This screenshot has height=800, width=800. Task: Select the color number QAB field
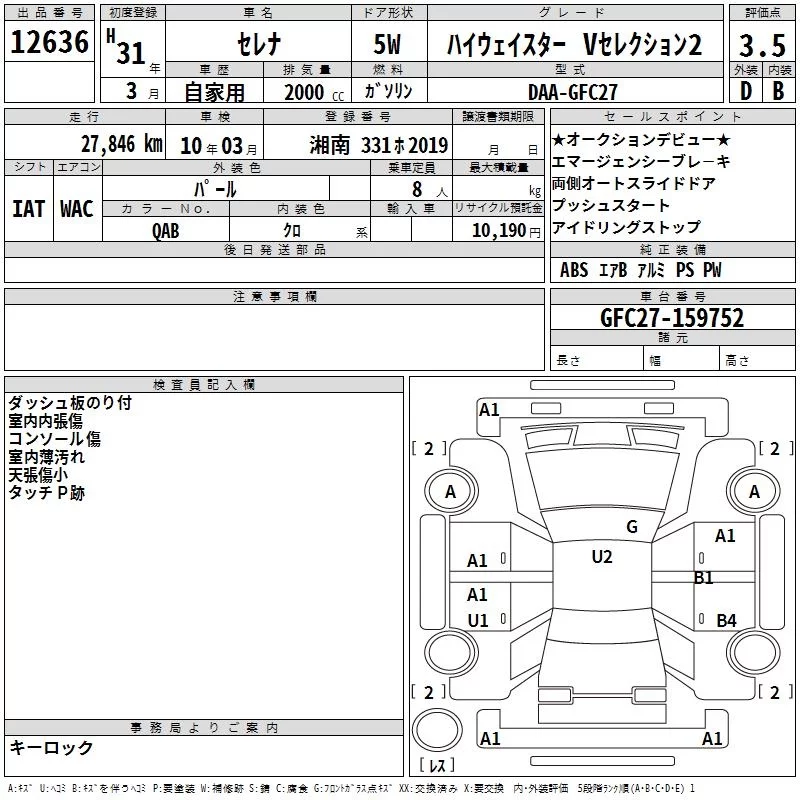pos(166,231)
